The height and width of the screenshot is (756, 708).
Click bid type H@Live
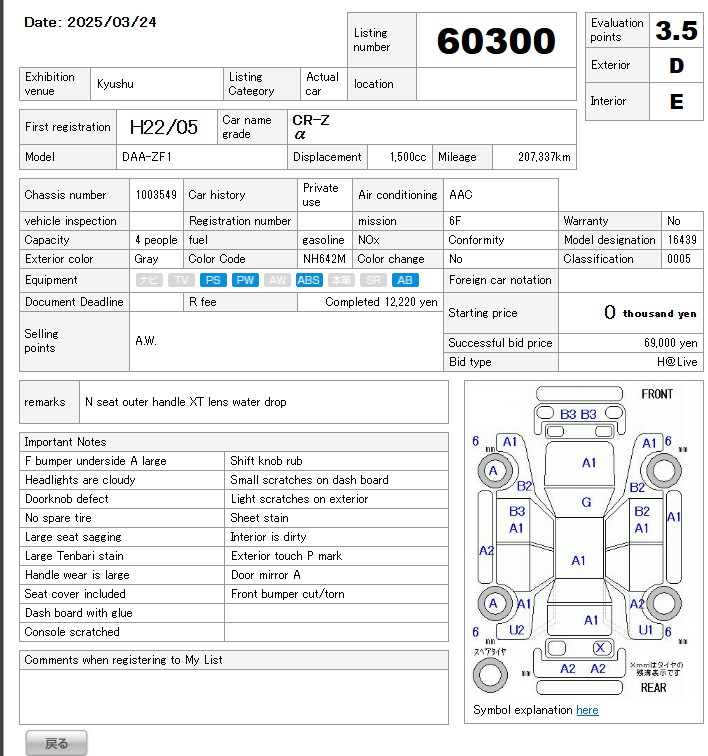677,362
